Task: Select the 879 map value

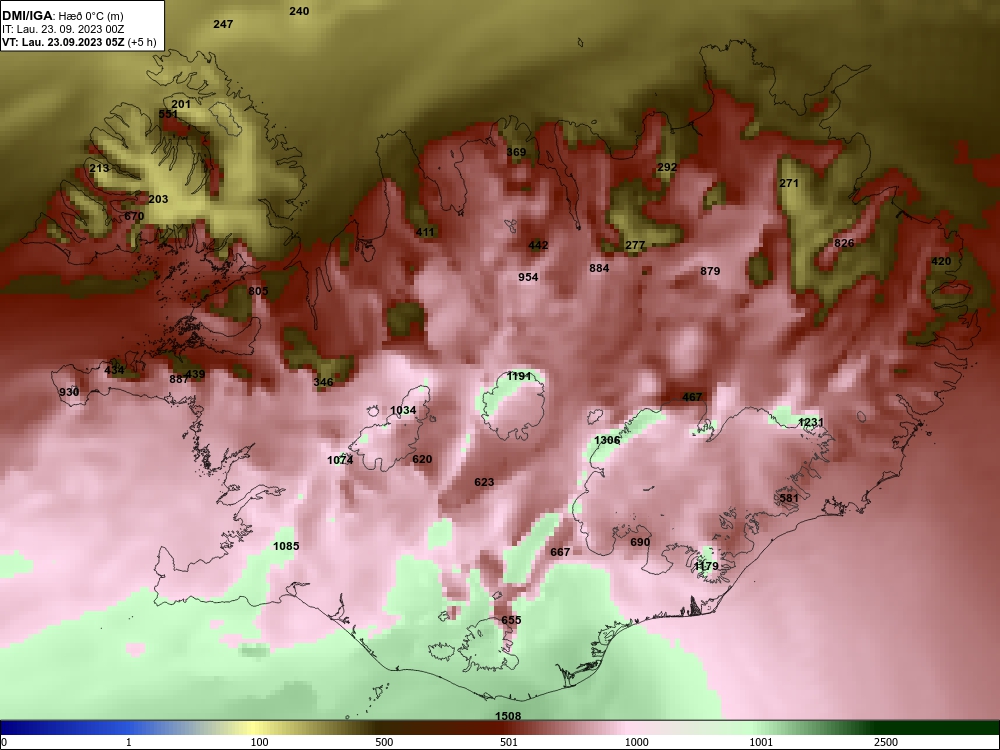Action: pyautogui.click(x=710, y=271)
